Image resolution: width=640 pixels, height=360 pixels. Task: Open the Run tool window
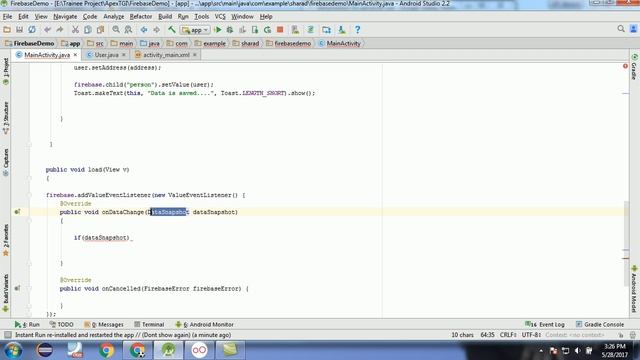27,324
